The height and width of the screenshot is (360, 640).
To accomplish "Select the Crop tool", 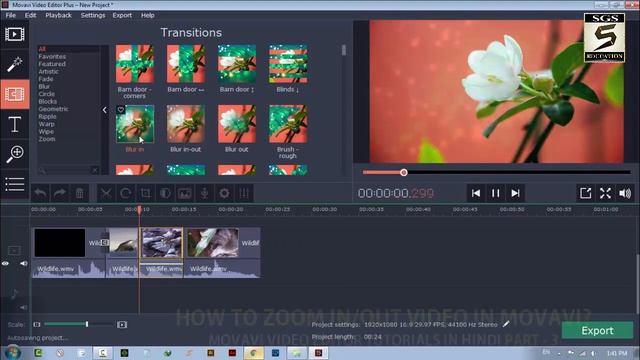I will click(145, 193).
